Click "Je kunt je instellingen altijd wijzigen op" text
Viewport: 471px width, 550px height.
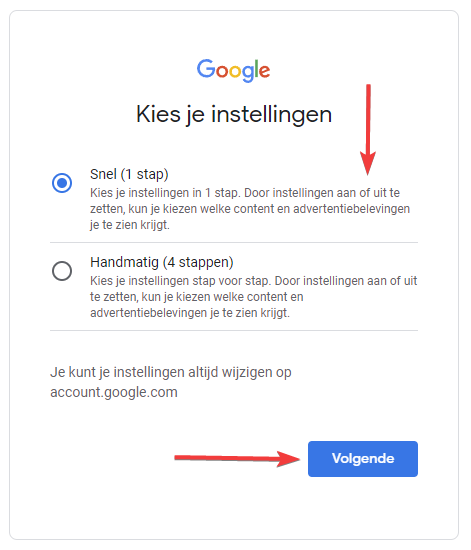click(x=171, y=373)
